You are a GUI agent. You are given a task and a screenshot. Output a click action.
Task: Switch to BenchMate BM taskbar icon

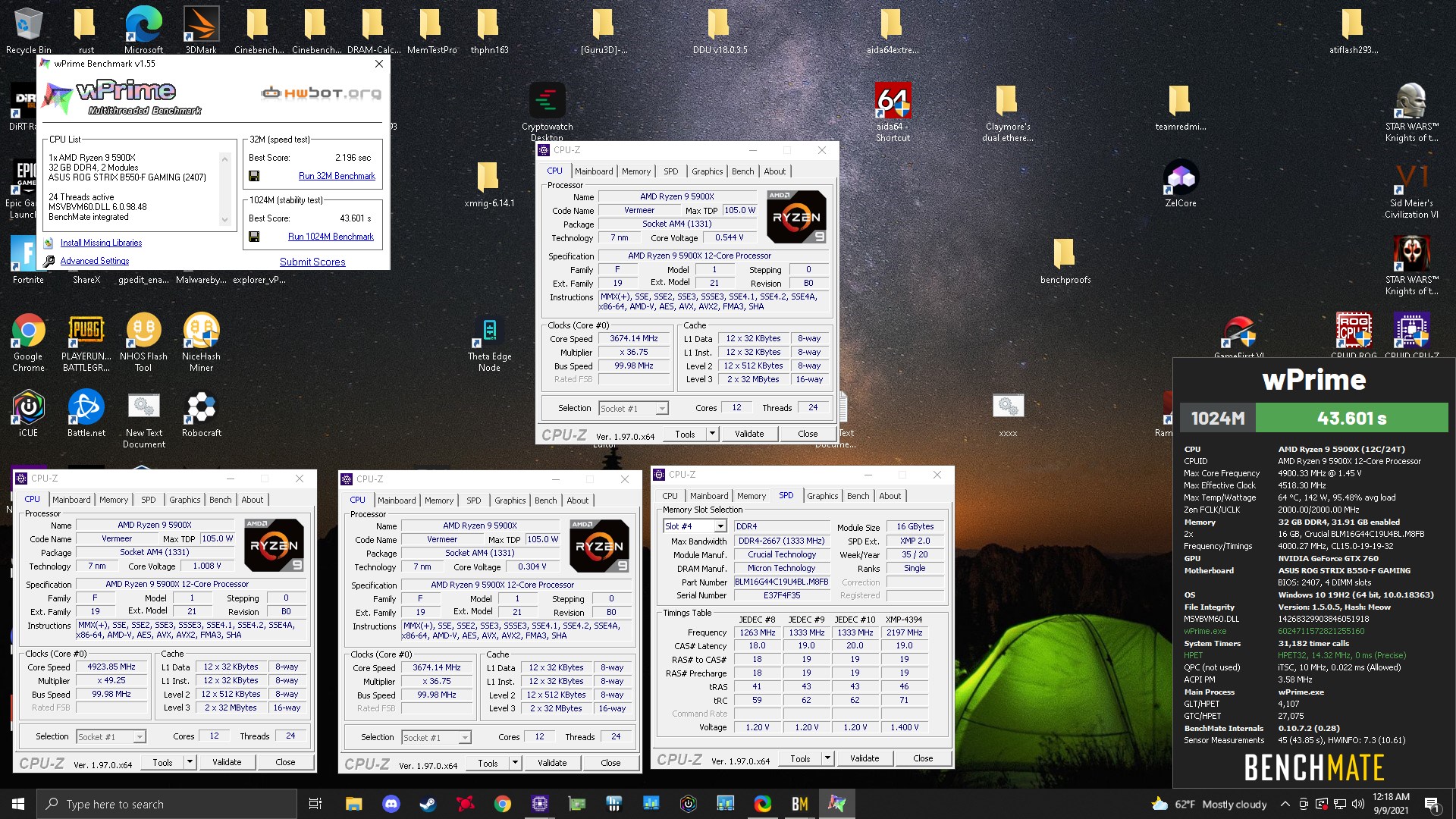(x=800, y=804)
